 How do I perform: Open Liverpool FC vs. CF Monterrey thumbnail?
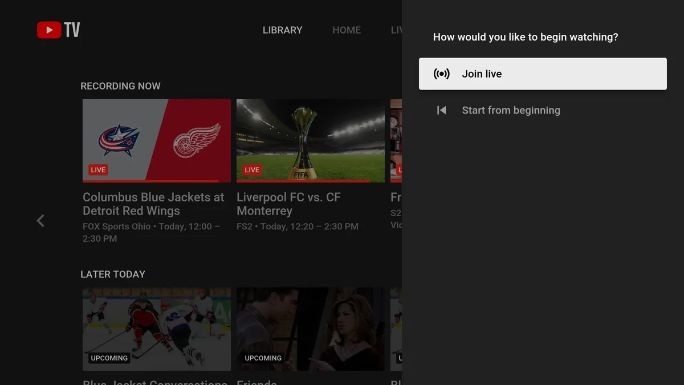click(311, 140)
